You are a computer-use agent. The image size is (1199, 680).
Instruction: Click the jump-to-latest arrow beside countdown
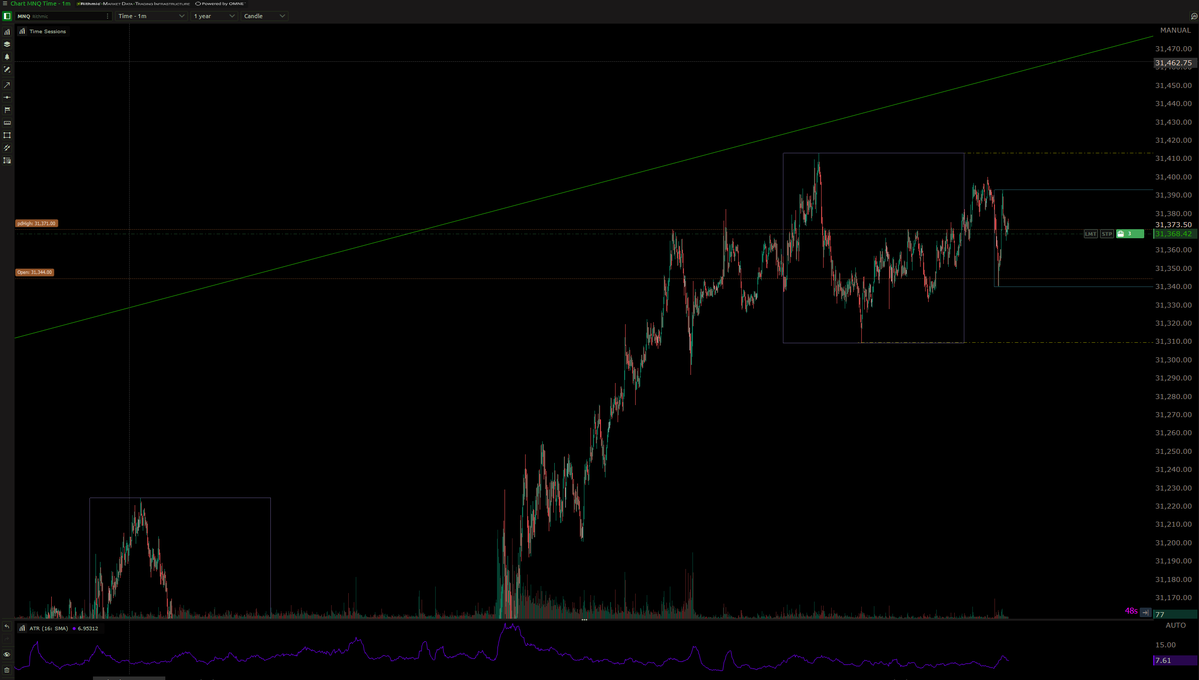click(x=1145, y=612)
